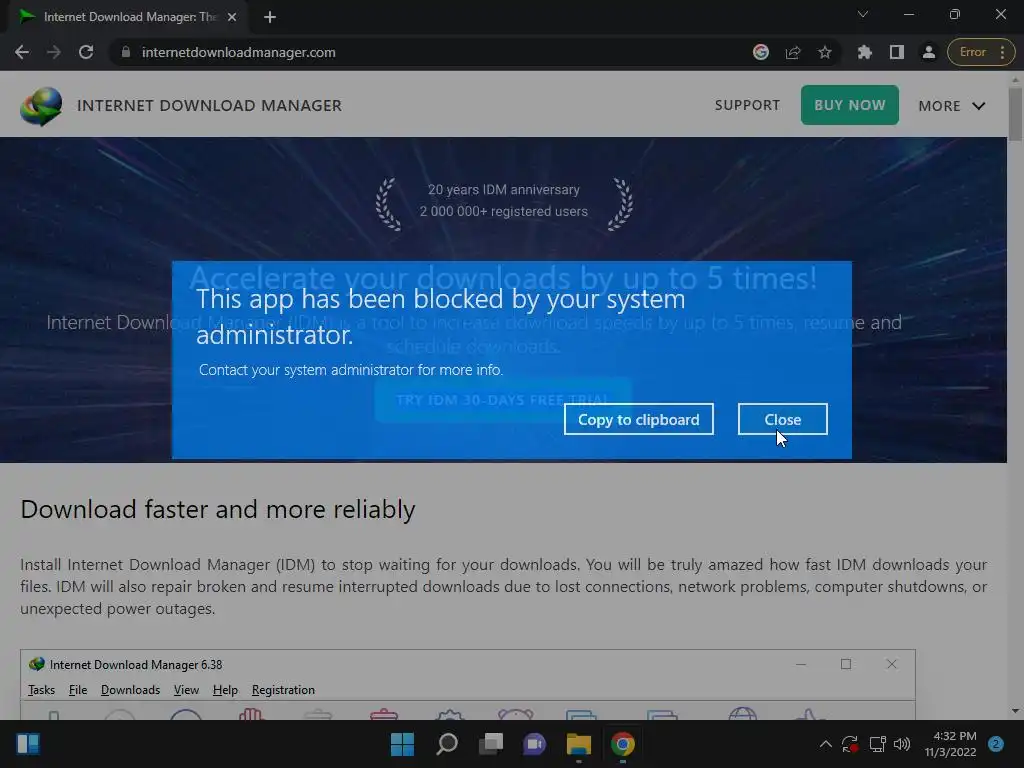The image size is (1024, 768).
Task: Open File menu in IDM screenshot
Action: pos(78,690)
